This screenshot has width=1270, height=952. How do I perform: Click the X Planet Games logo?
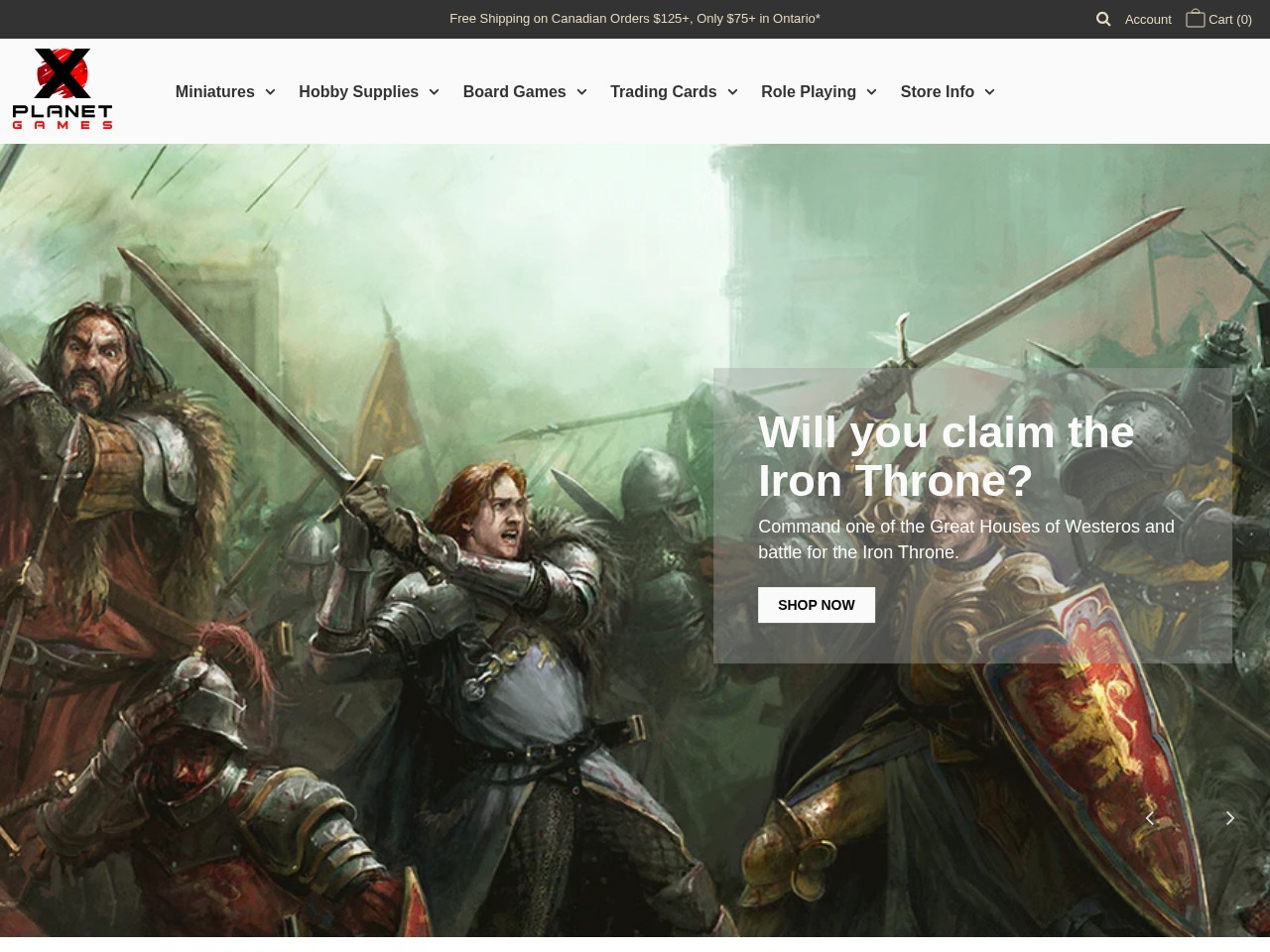pyautogui.click(x=63, y=89)
